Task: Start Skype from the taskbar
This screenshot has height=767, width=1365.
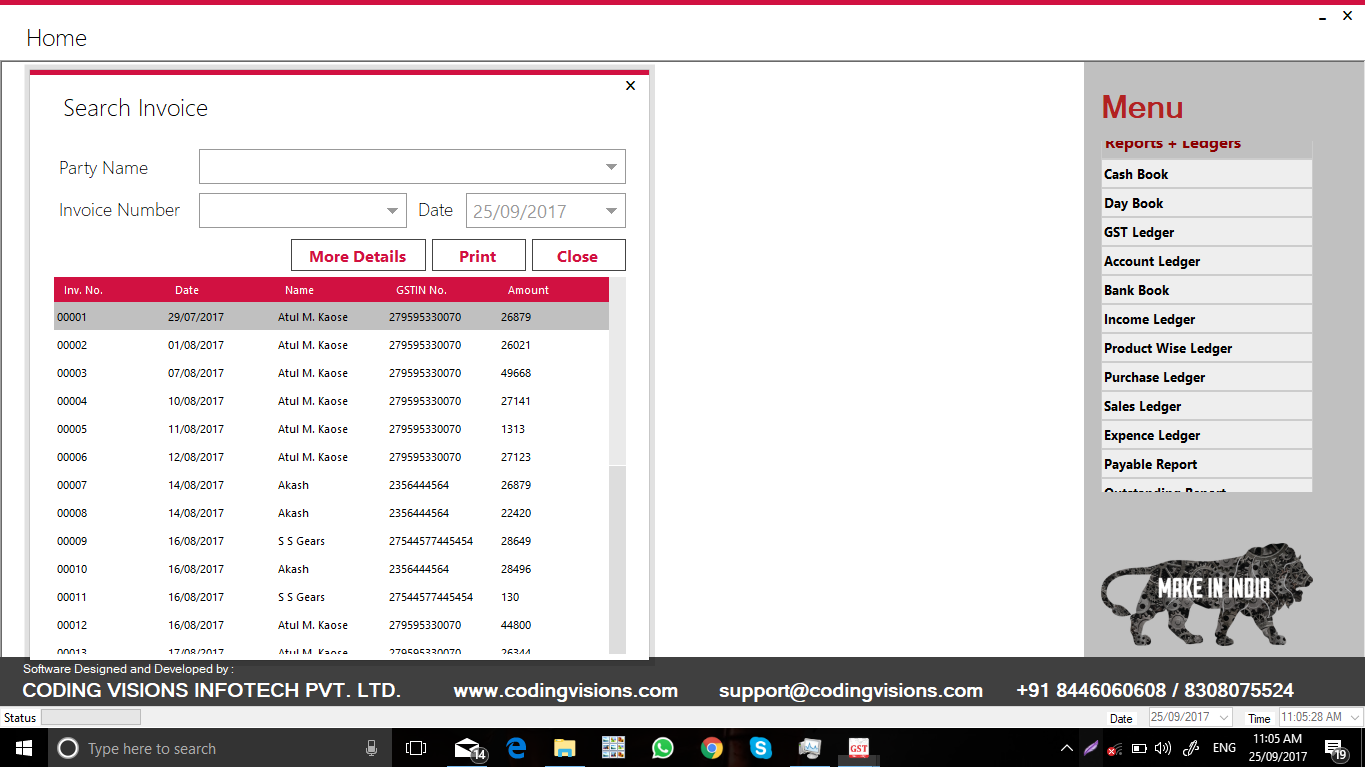Action: click(760, 748)
